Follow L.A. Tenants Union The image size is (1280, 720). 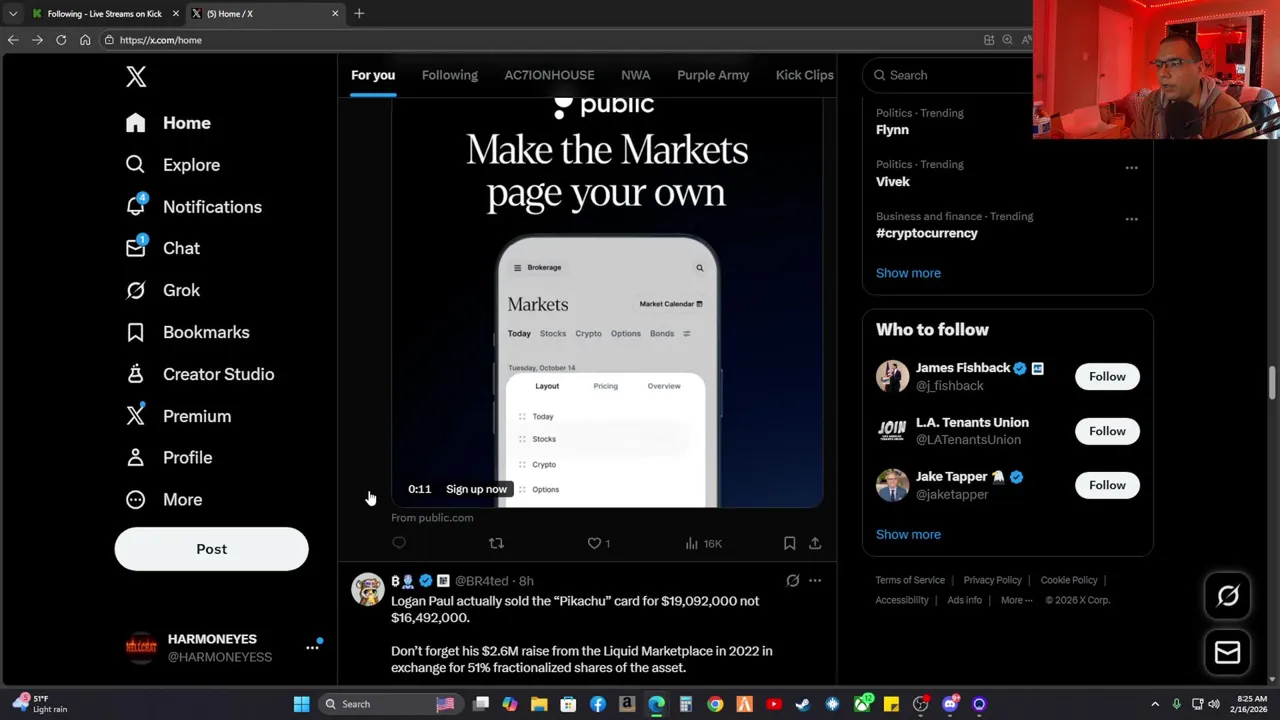(1107, 431)
